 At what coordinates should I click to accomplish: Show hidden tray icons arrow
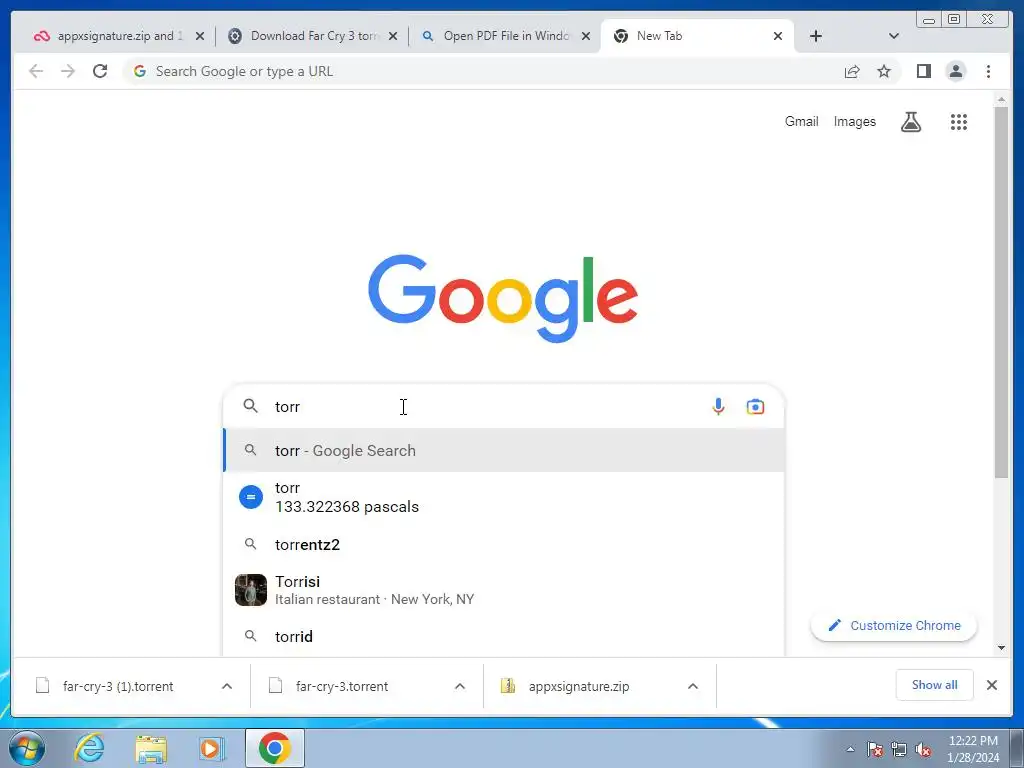(850, 749)
